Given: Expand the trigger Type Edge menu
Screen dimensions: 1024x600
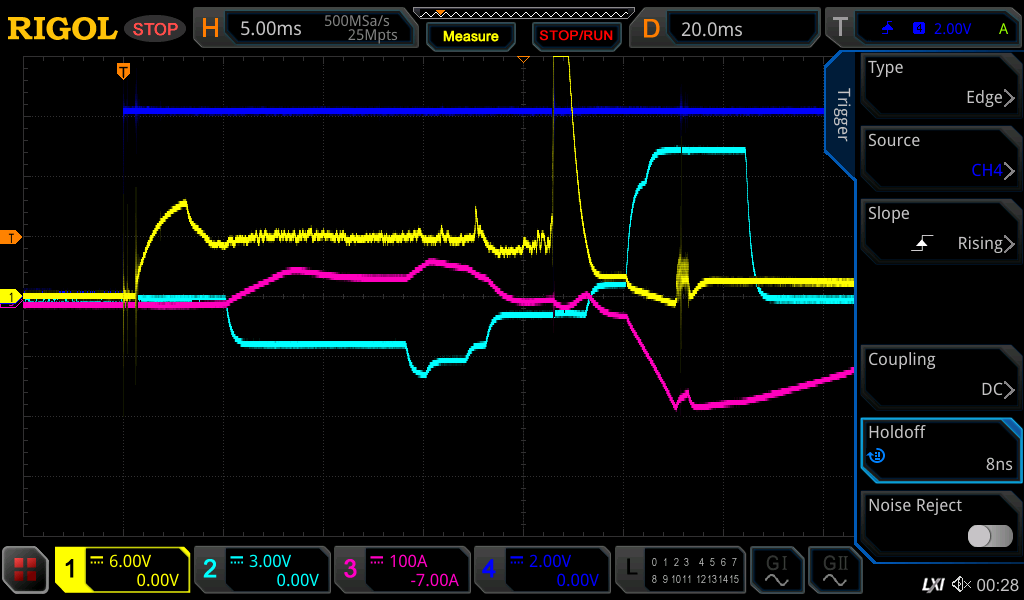Looking at the screenshot, I should pos(940,84).
